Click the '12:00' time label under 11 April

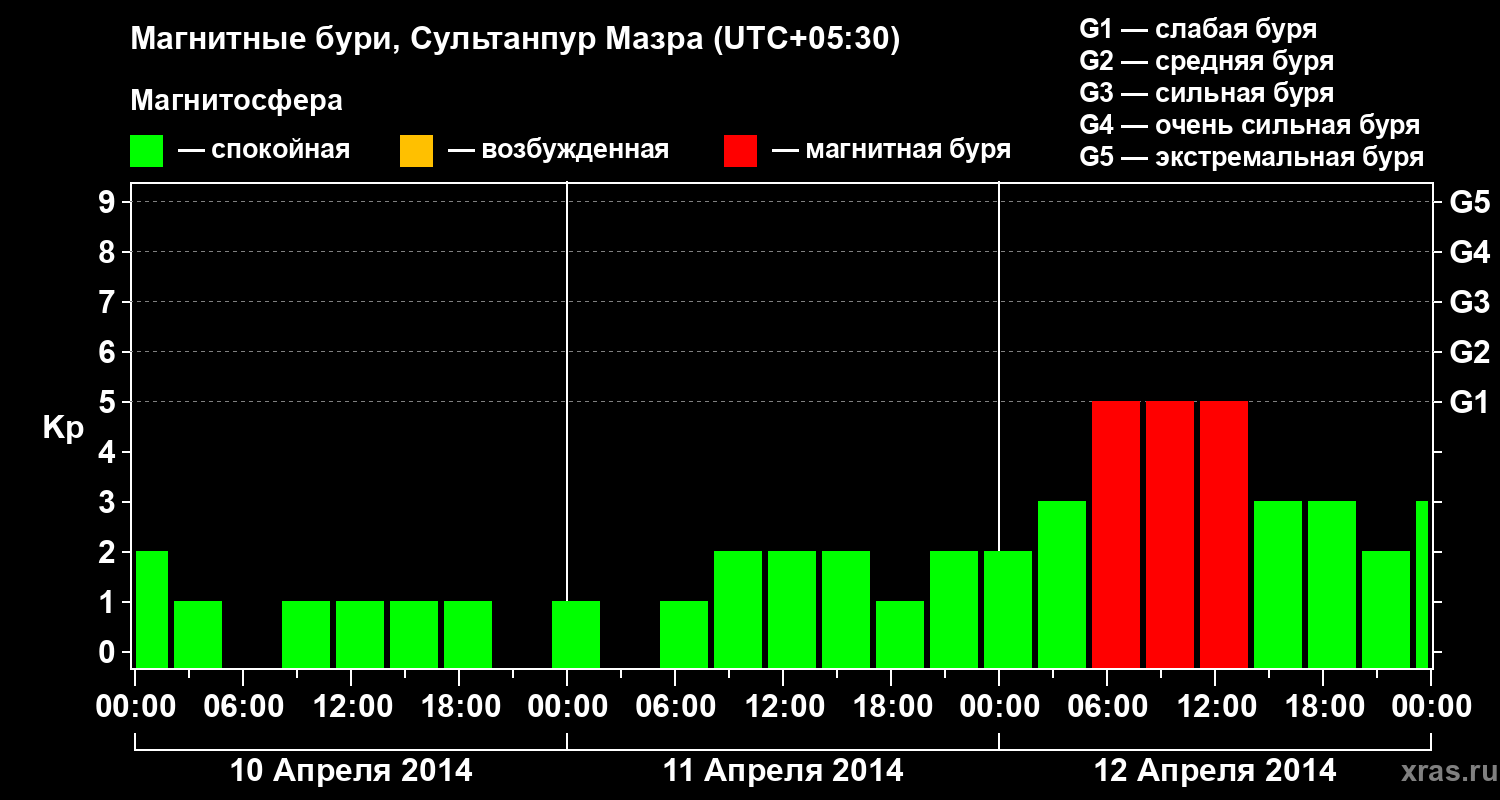(x=783, y=707)
